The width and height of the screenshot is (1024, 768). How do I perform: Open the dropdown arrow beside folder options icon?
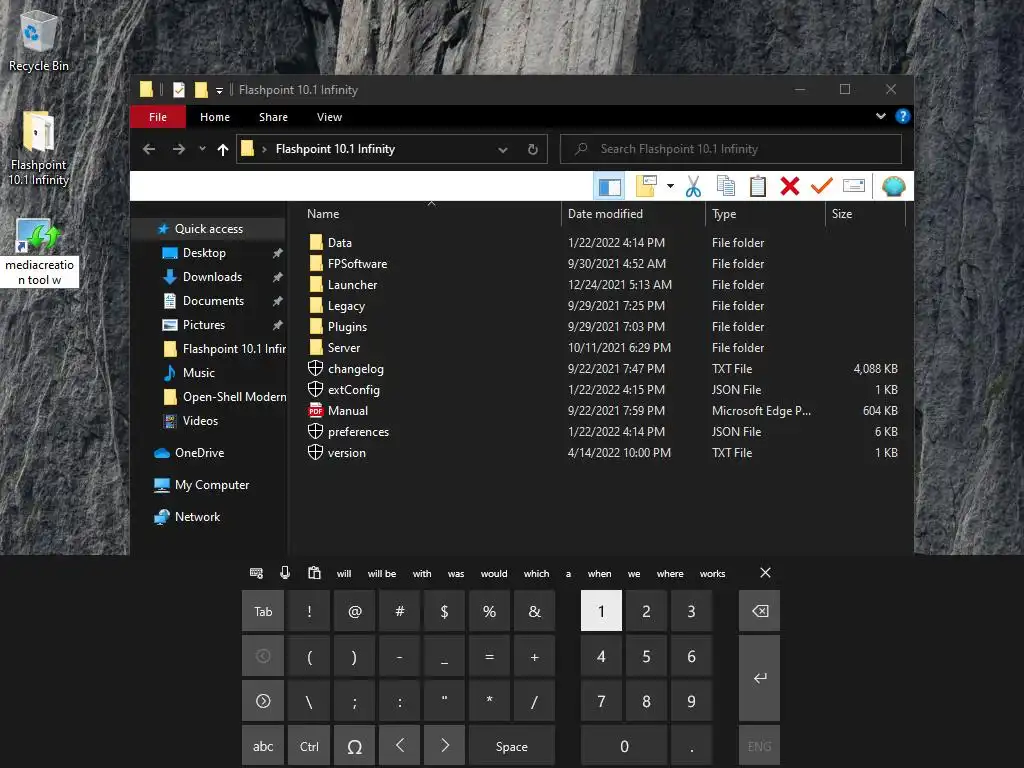pyautogui.click(x=670, y=186)
